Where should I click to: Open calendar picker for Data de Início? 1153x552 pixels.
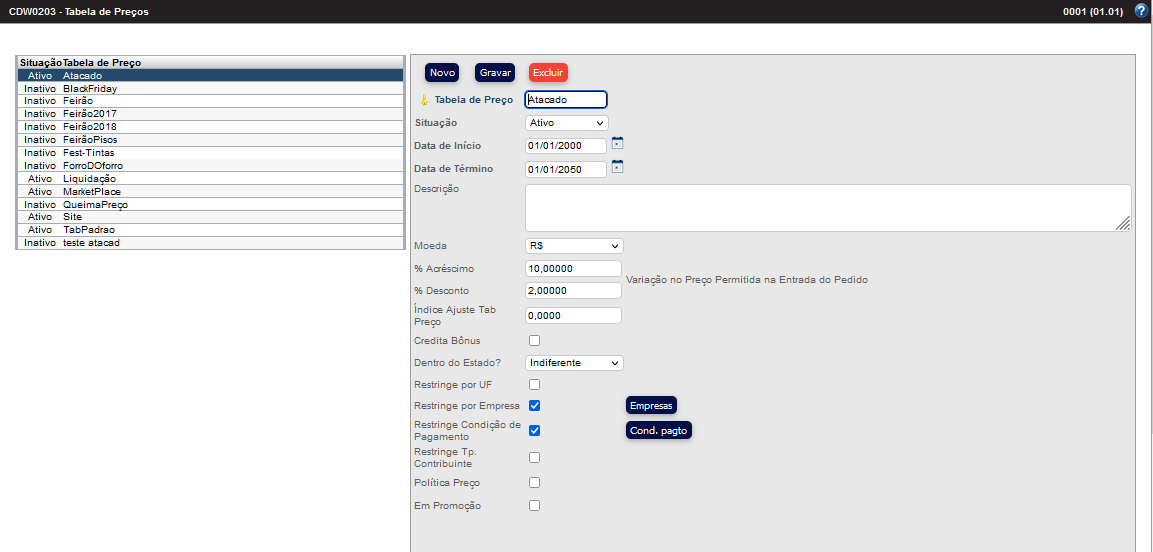(618, 143)
